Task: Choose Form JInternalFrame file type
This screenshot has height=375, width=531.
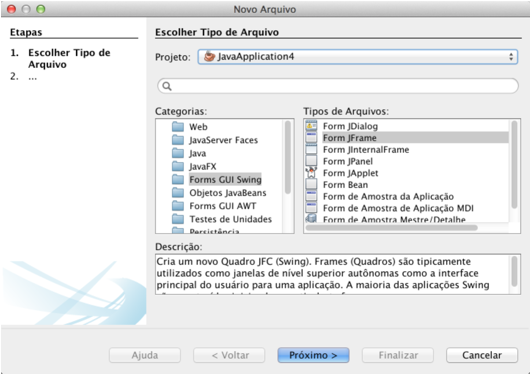Action: click(366, 149)
